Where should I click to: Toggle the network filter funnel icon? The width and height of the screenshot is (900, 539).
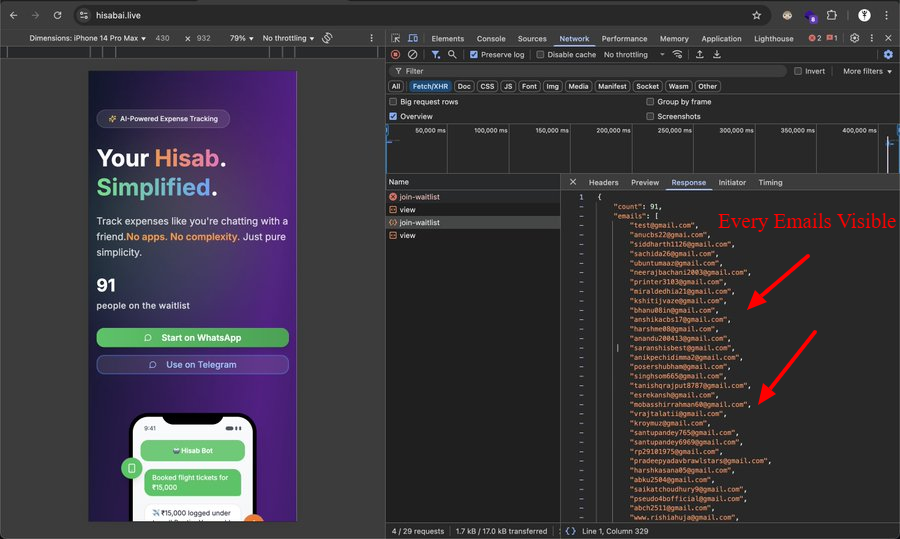tap(436, 55)
